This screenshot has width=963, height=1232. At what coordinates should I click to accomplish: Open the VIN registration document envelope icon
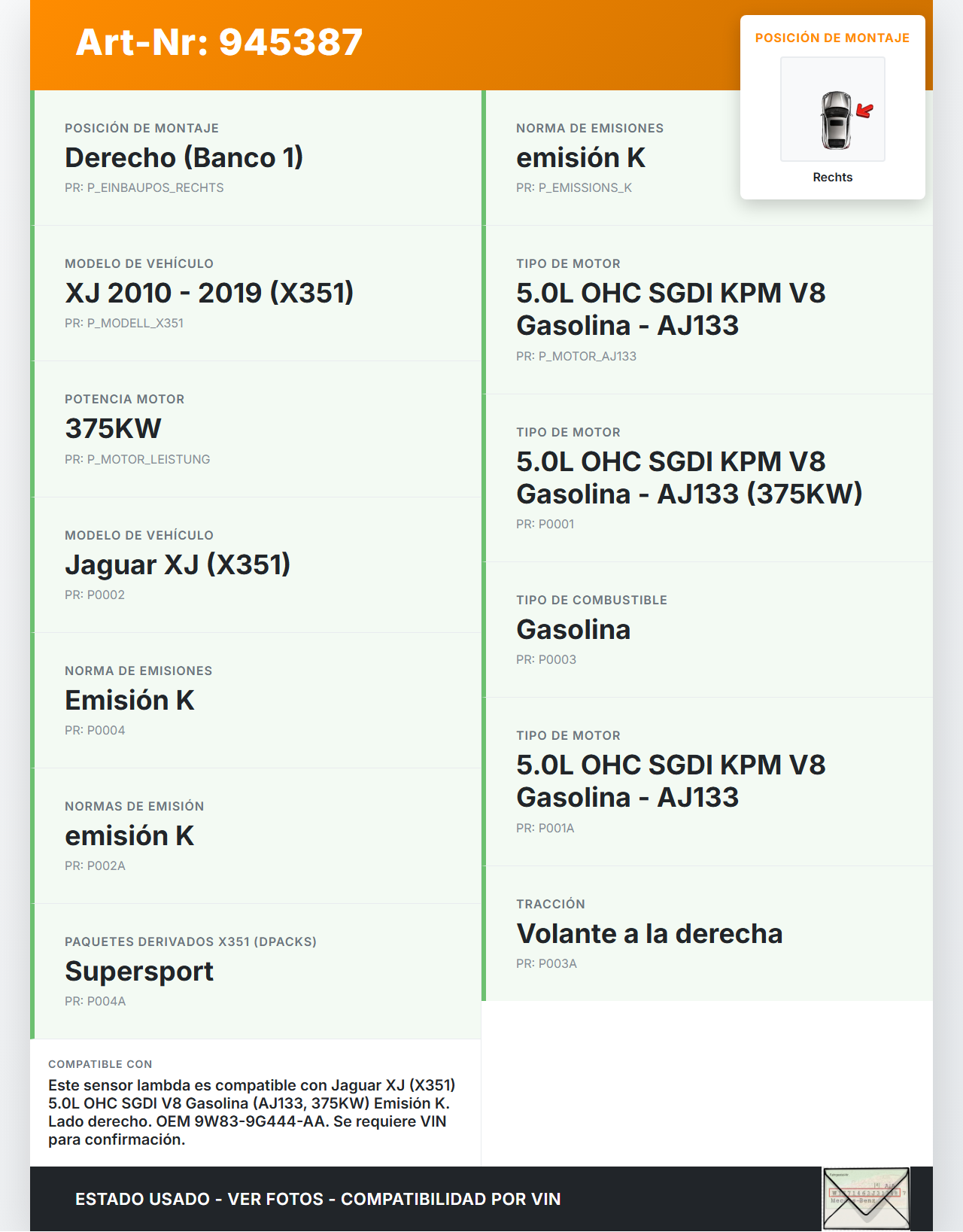[x=866, y=1199]
